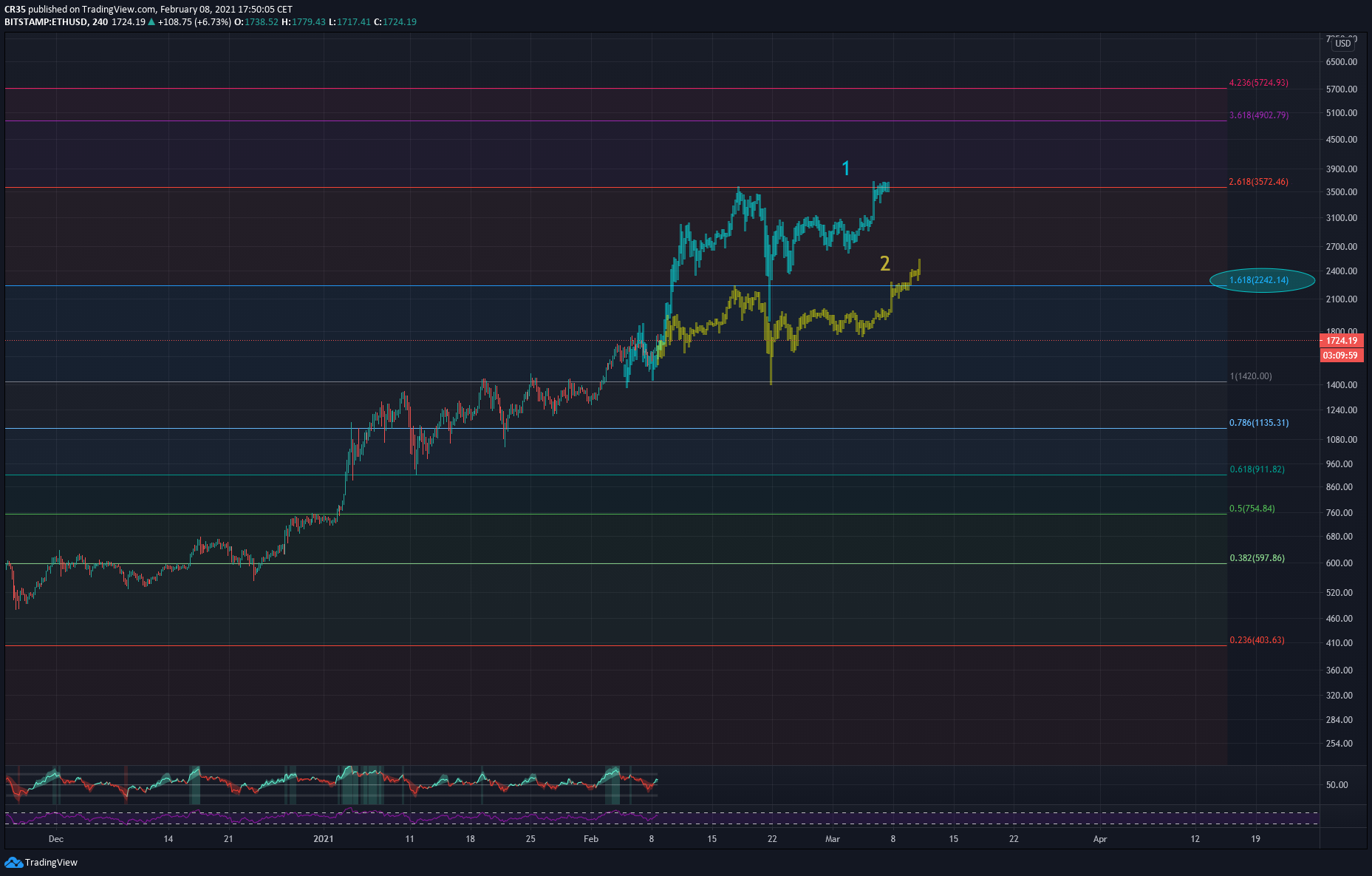Click the 254.00 price scale label

coord(1339,744)
